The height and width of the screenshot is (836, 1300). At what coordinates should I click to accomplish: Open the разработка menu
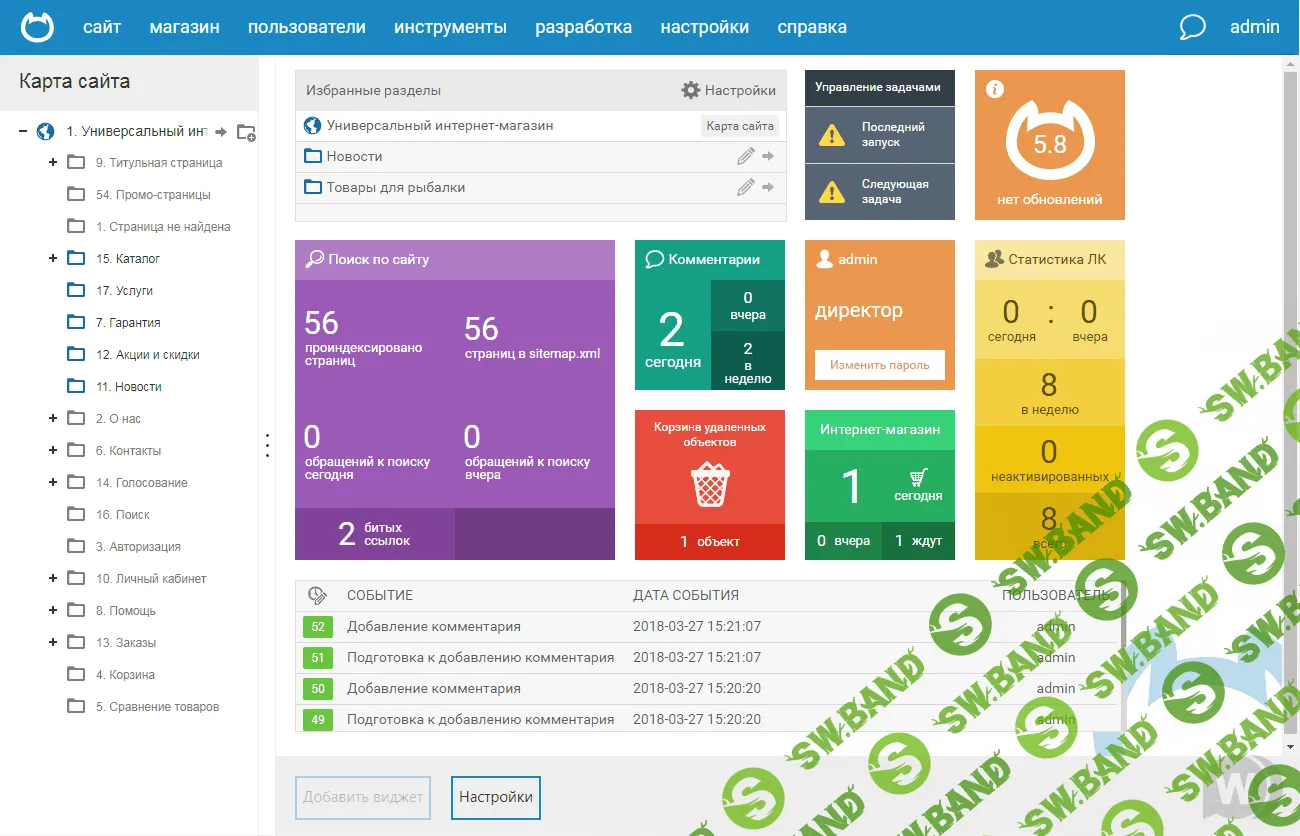(583, 27)
